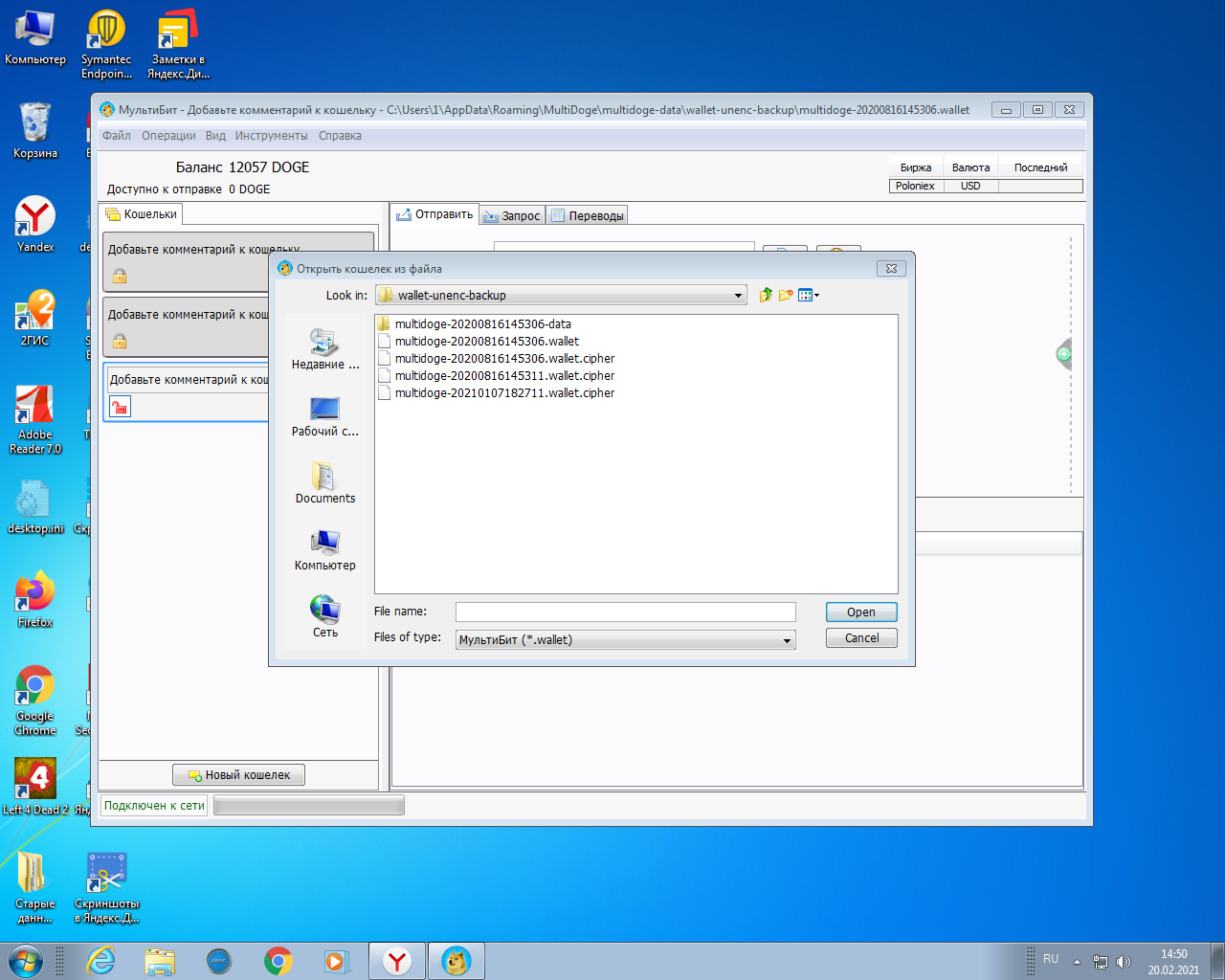The width and height of the screenshot is (1225, 980).
Task: Open Yandex browser desktop shortcut
Action: tap(35, 225)
